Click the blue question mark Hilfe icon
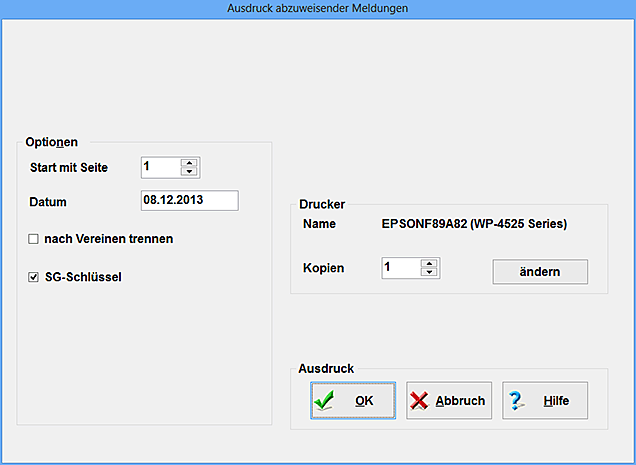This screenshot has width=636, height=465. point(517,401)
